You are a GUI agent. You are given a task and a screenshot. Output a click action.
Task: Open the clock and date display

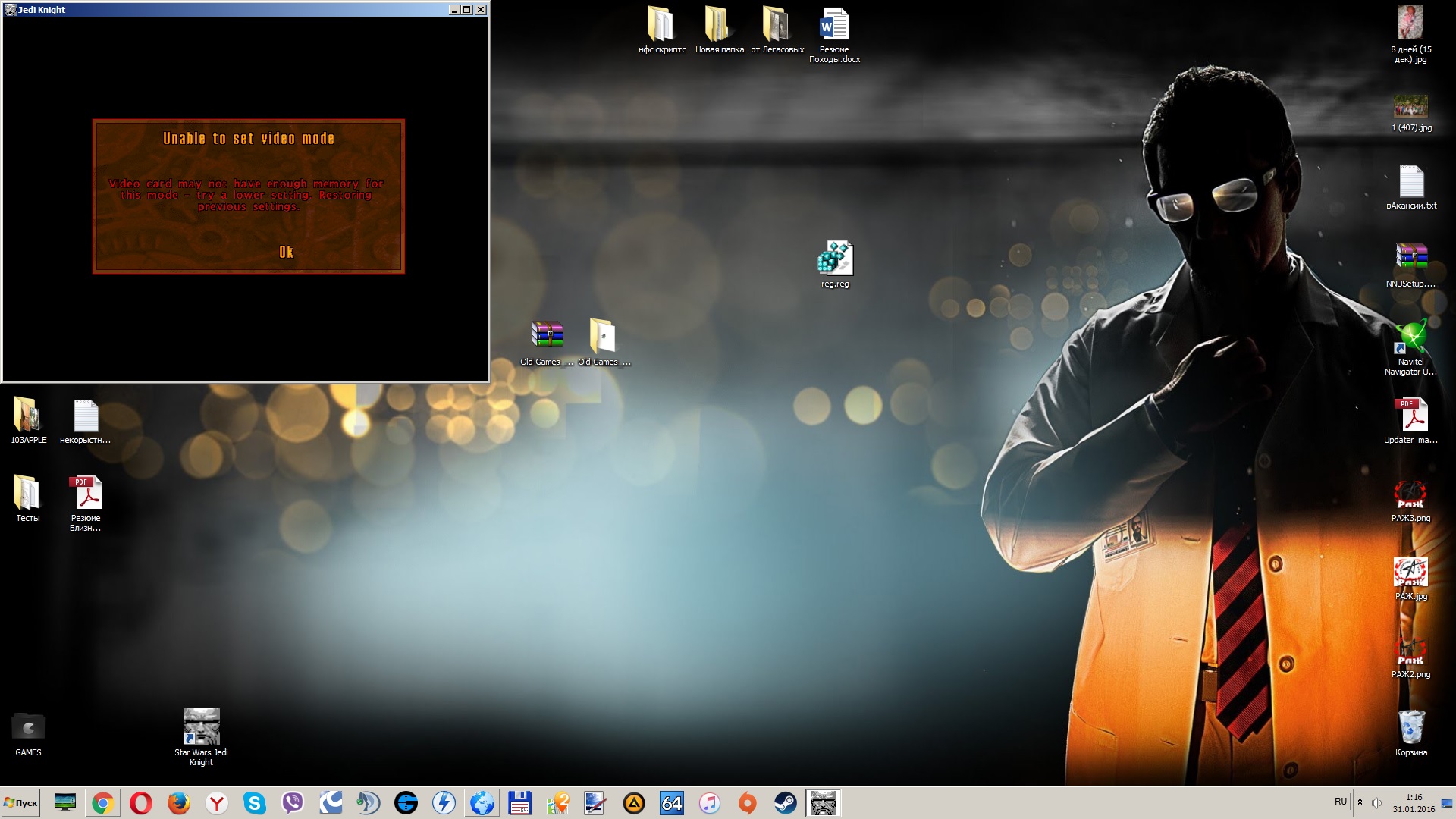coord(1414,803)
